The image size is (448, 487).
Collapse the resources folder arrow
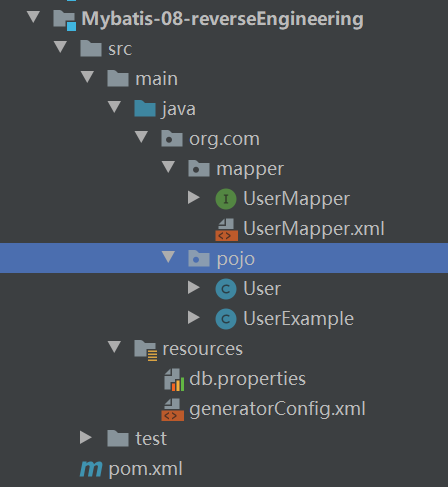tap(114, 347)
